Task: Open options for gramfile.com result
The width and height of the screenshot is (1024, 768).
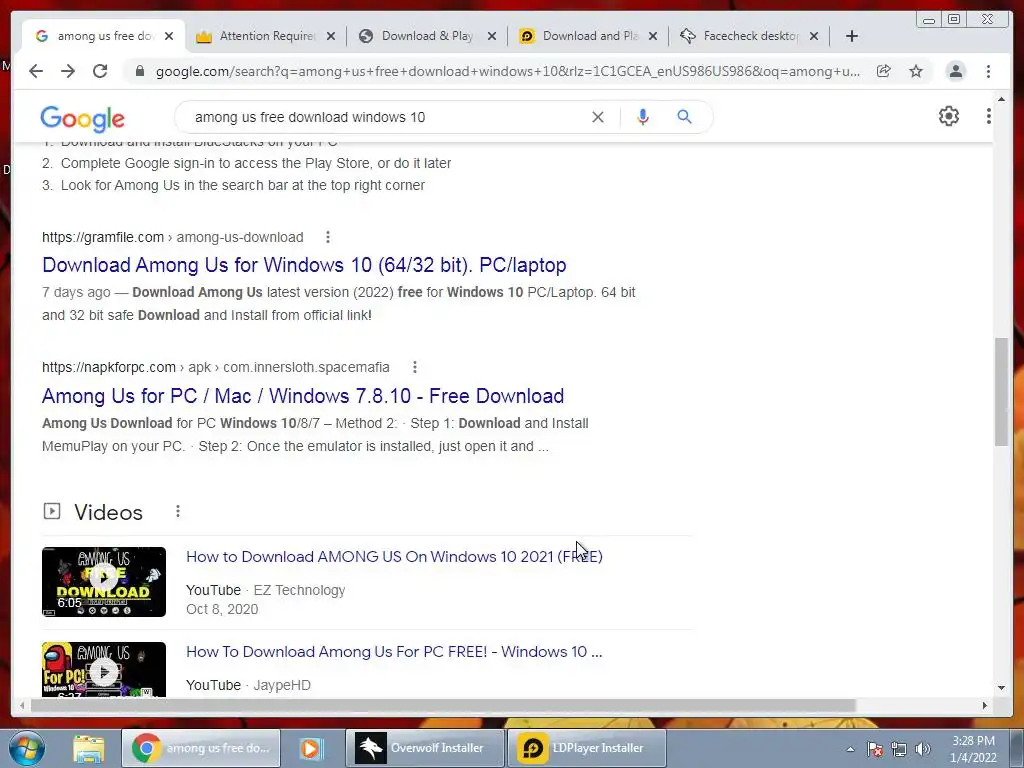Action: coord(328,237)
